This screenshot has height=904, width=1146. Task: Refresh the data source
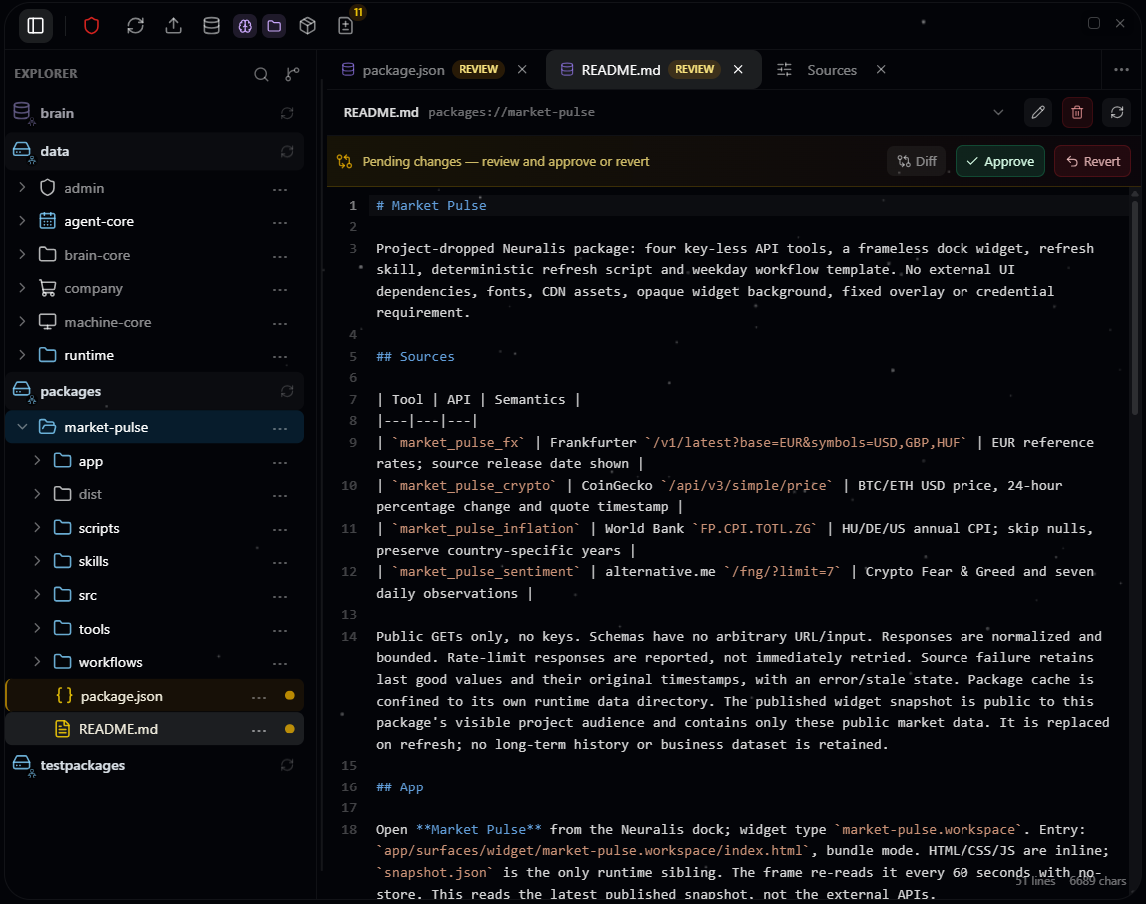[x=286, y=151]
